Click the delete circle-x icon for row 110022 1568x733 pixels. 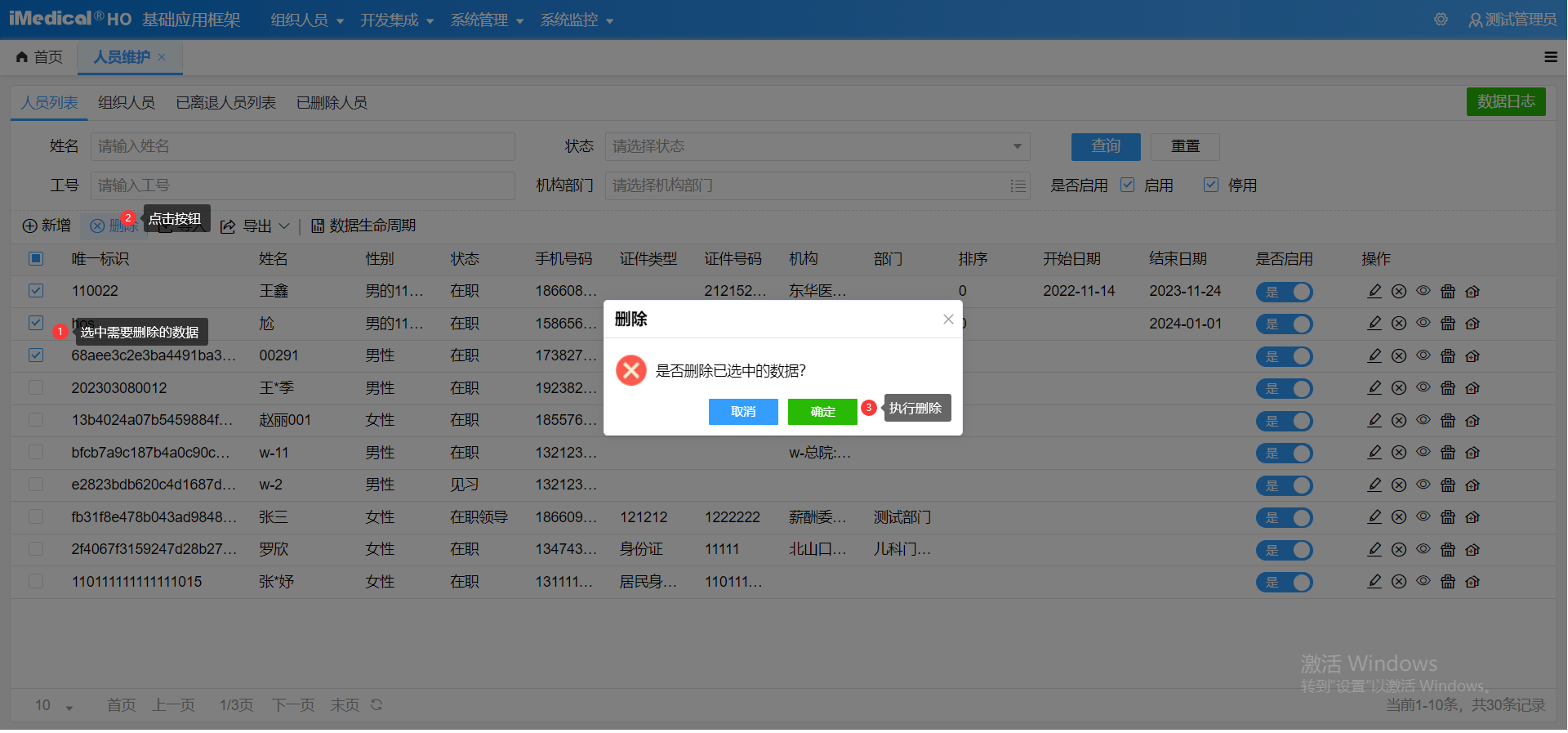[1399, 291]
